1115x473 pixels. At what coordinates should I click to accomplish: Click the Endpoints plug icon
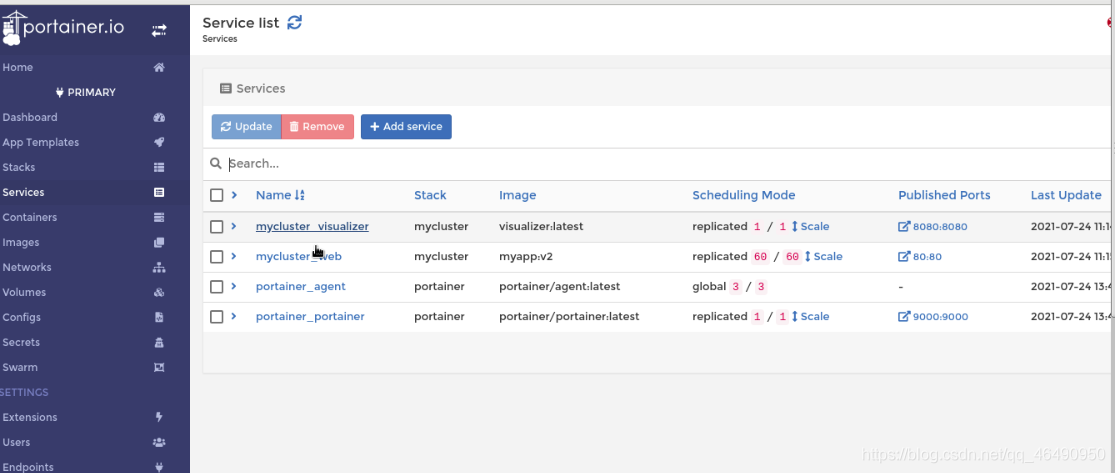[x=159, y=467]
